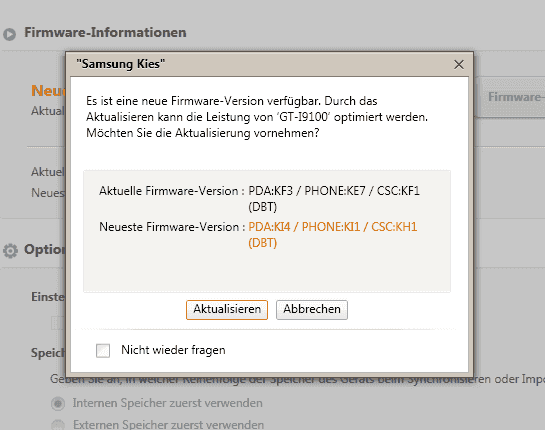Expand the Option section heading
Viewport: 545px width, 430px height.
pyautogui.click(x=44, y=249)
